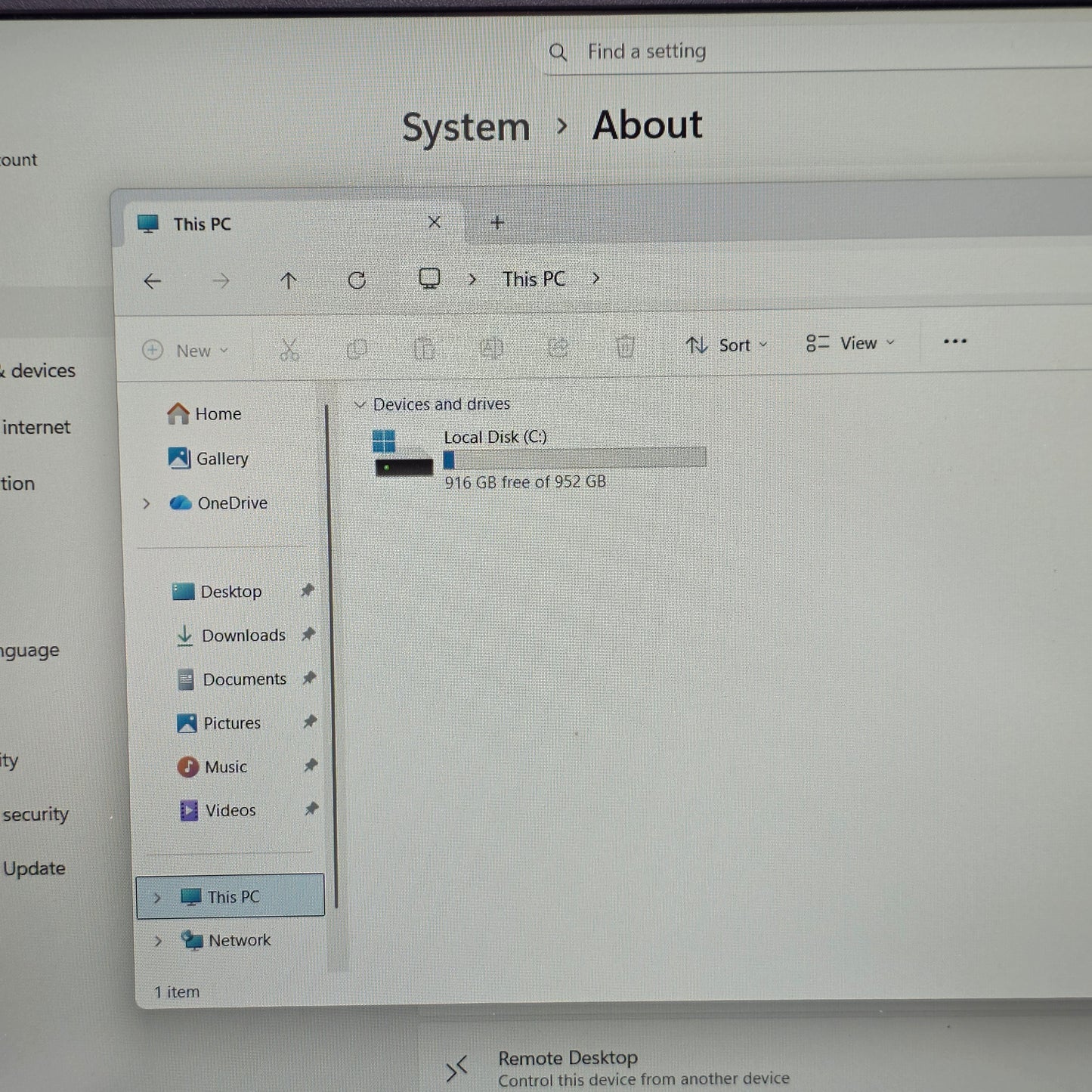
Task: Click the Remote Desktop icon in Settings
Action: coord(456,1069)
